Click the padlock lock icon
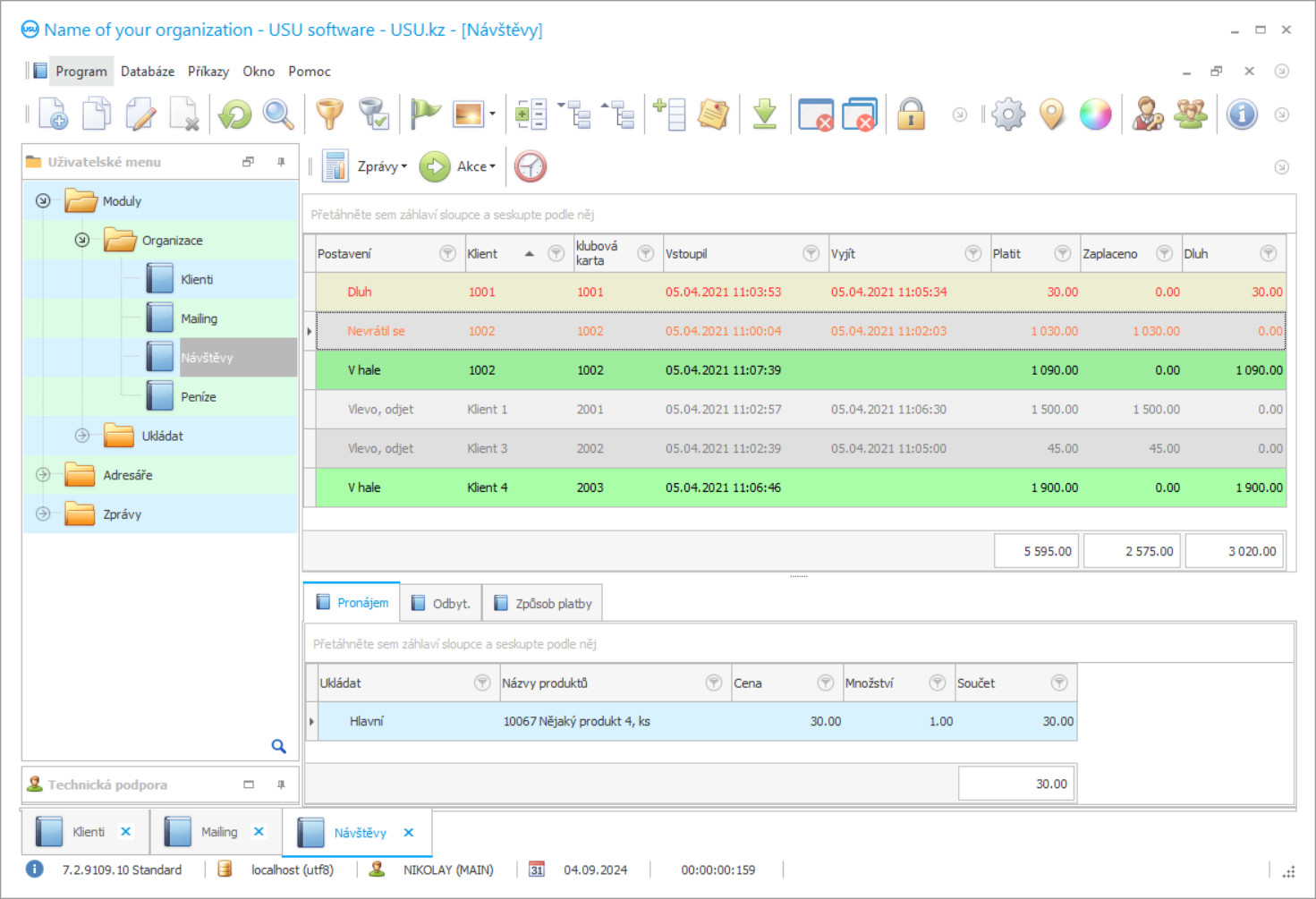Screen dimensions: 1316x899 click(911, 114)
